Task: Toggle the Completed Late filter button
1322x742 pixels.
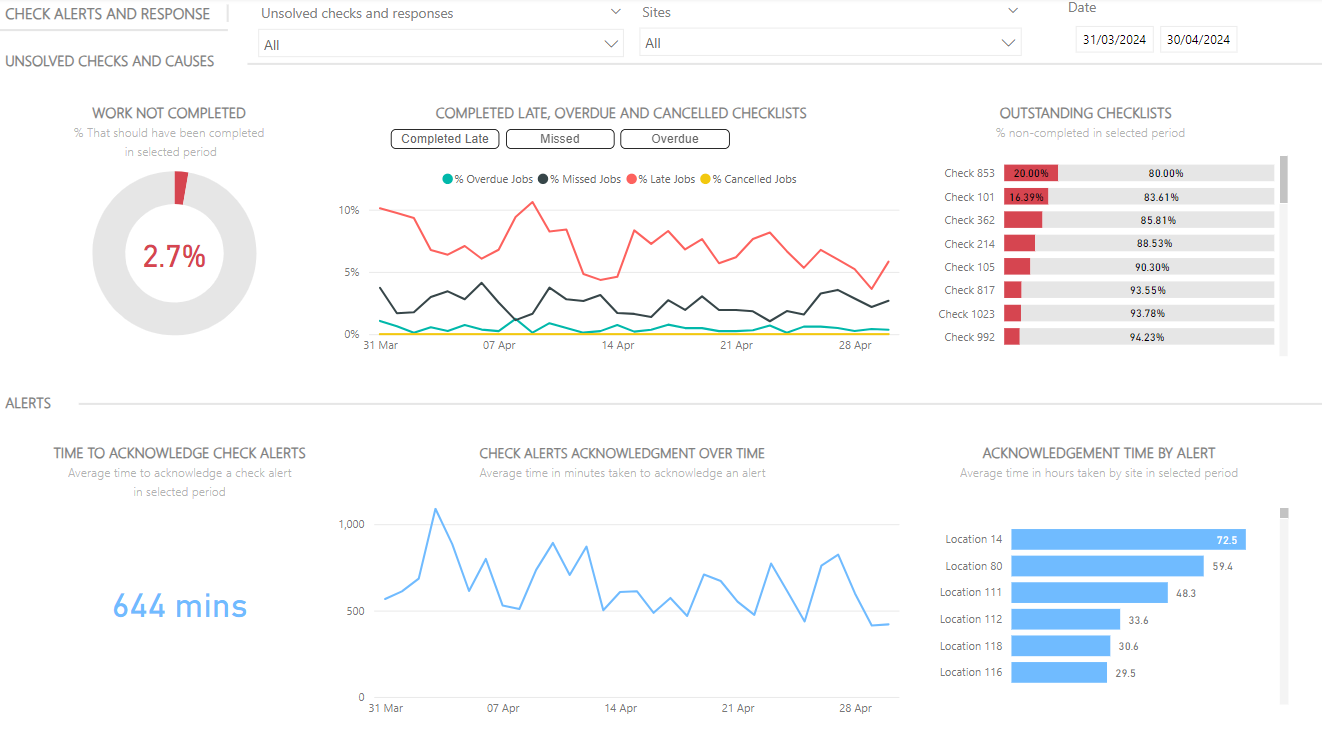Action: click(x=445, y=139)
